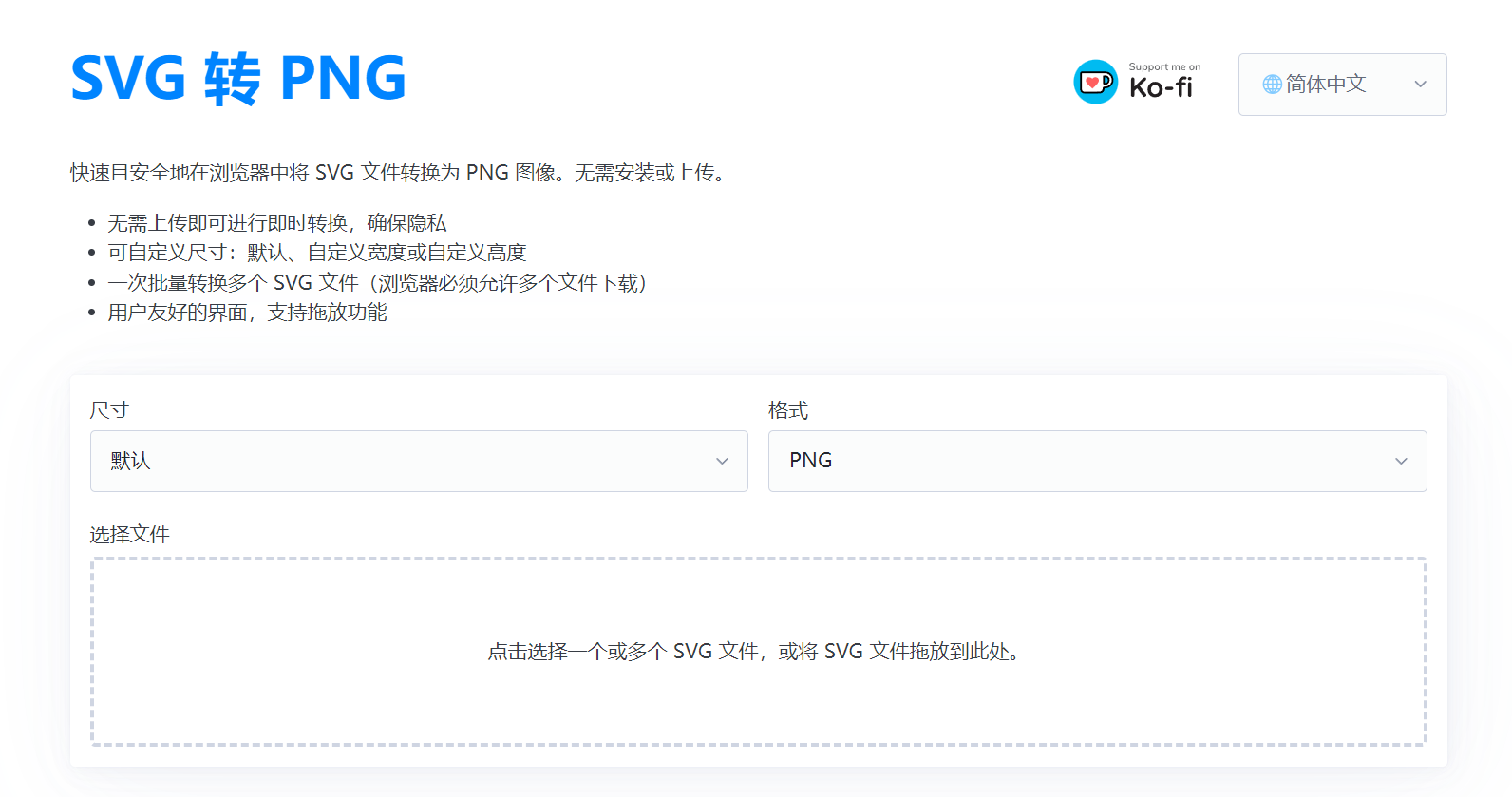Click the bullet 一次批量转换多个 SVG 文件

pyautogui.click(x=378, y=283)
